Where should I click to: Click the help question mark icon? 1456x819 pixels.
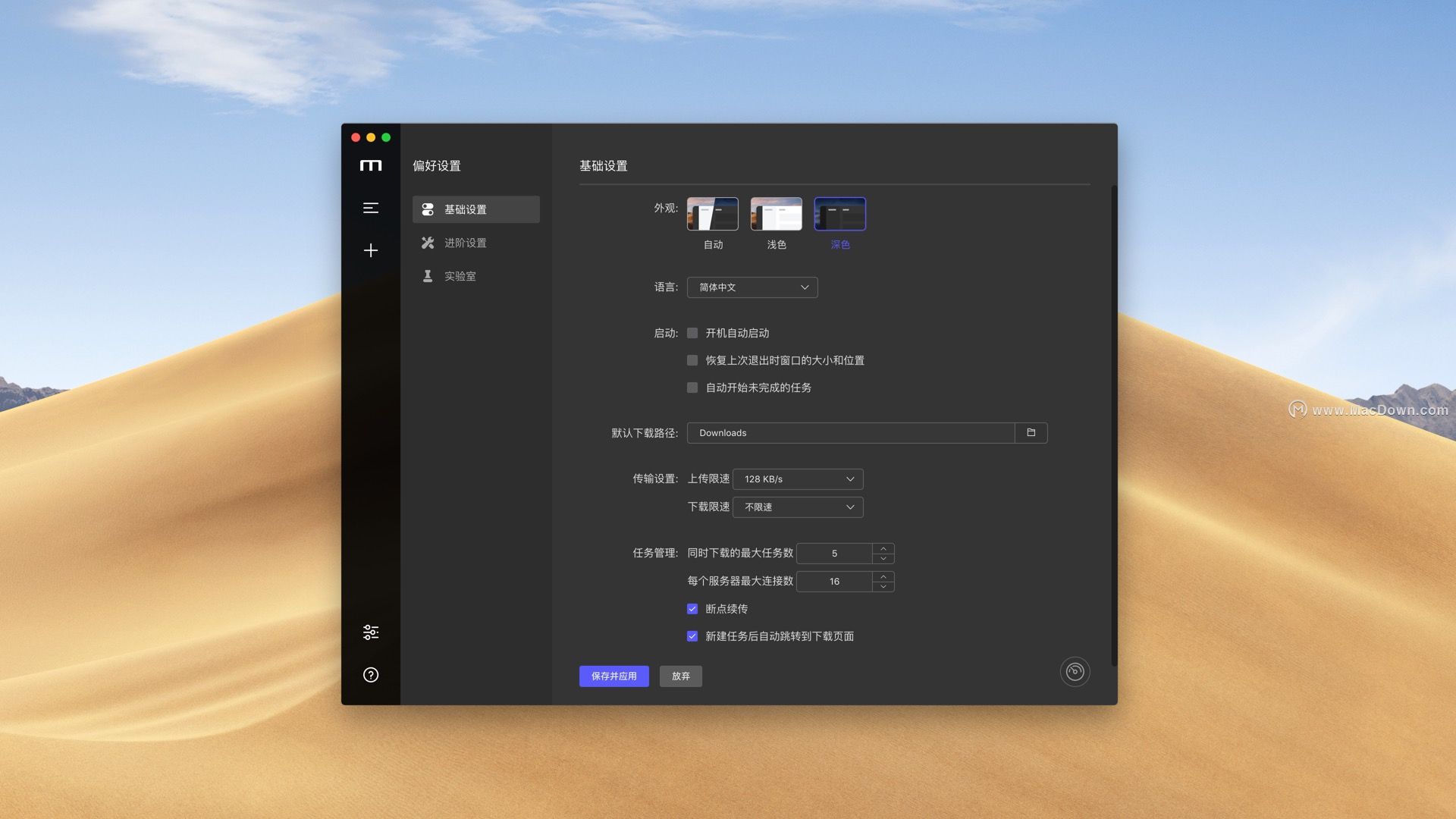[371, 674]
